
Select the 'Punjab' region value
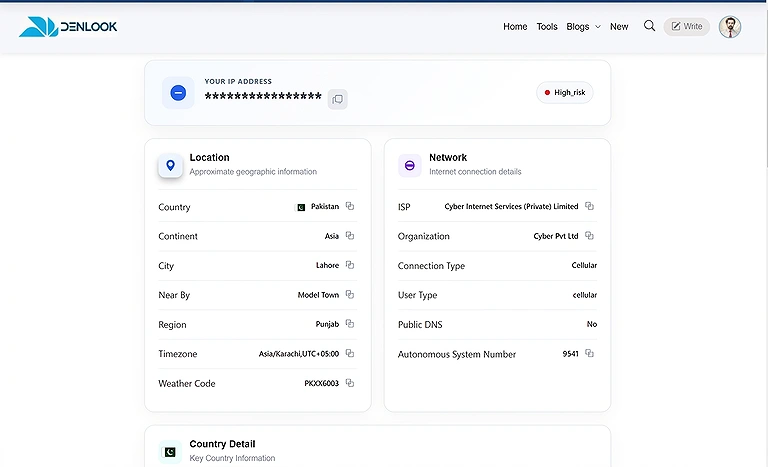(327, 324)
